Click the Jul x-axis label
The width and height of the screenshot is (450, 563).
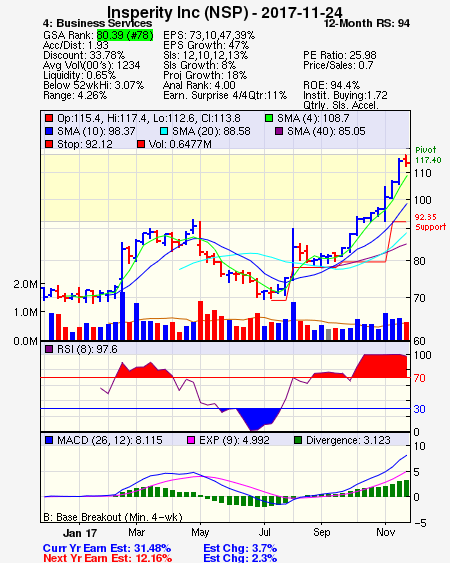tap(265, 532)
